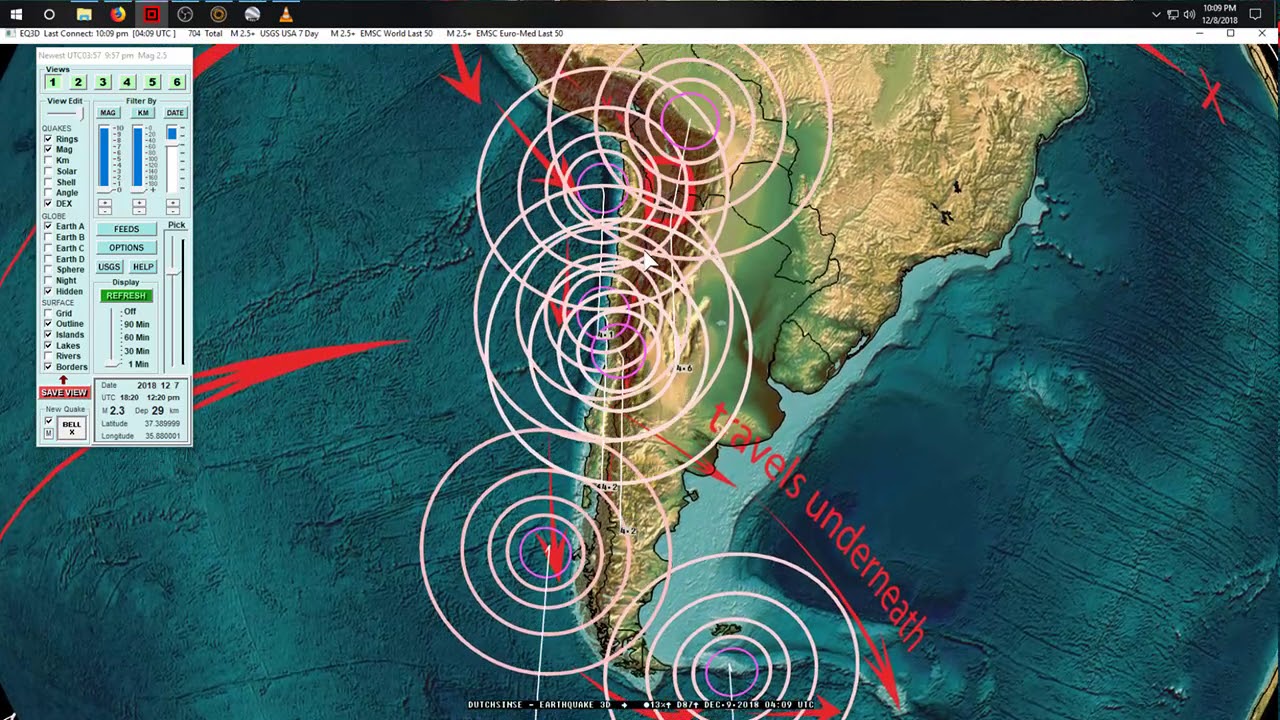Toggle the Mag checkbox
1280x720 pixels.
click(48, 149)
